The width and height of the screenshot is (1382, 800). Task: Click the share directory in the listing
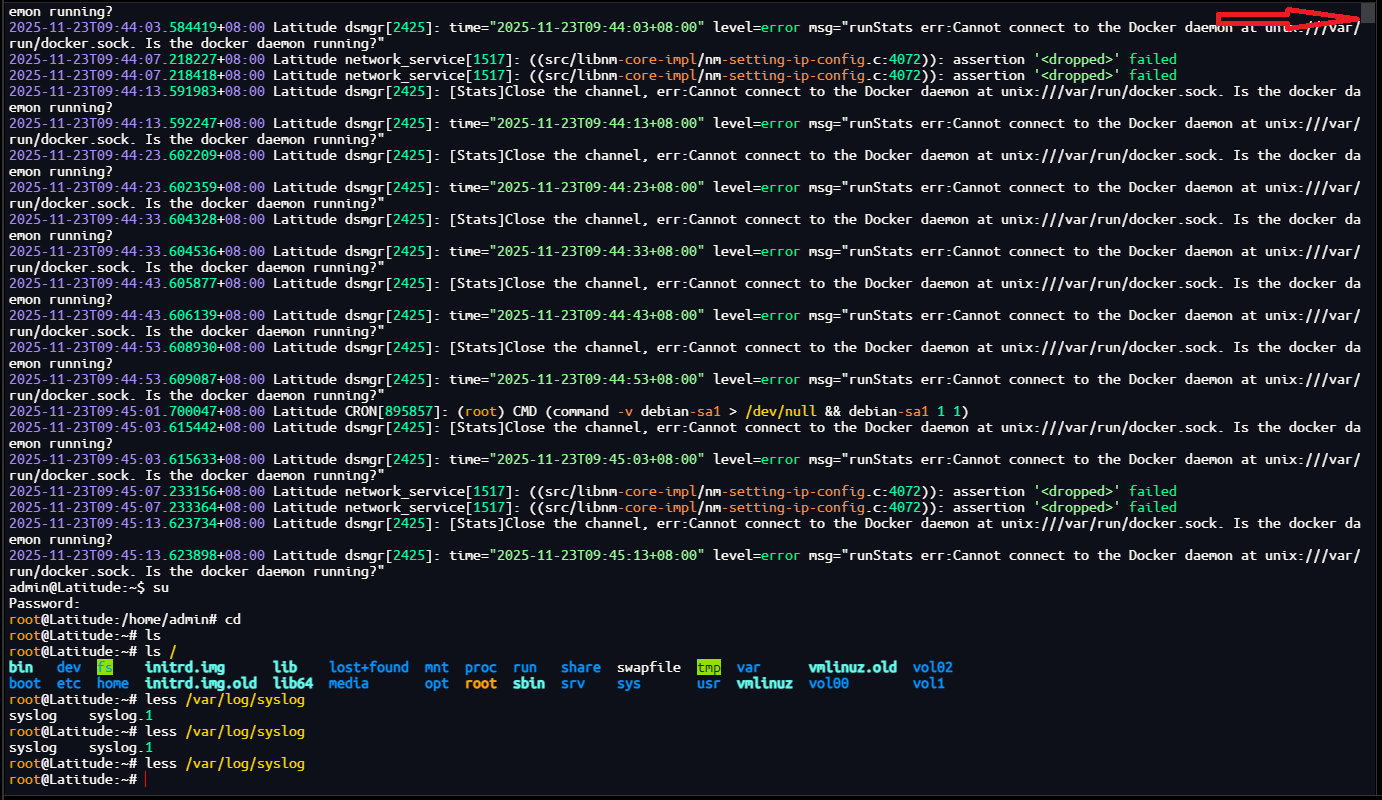[580, 667]
